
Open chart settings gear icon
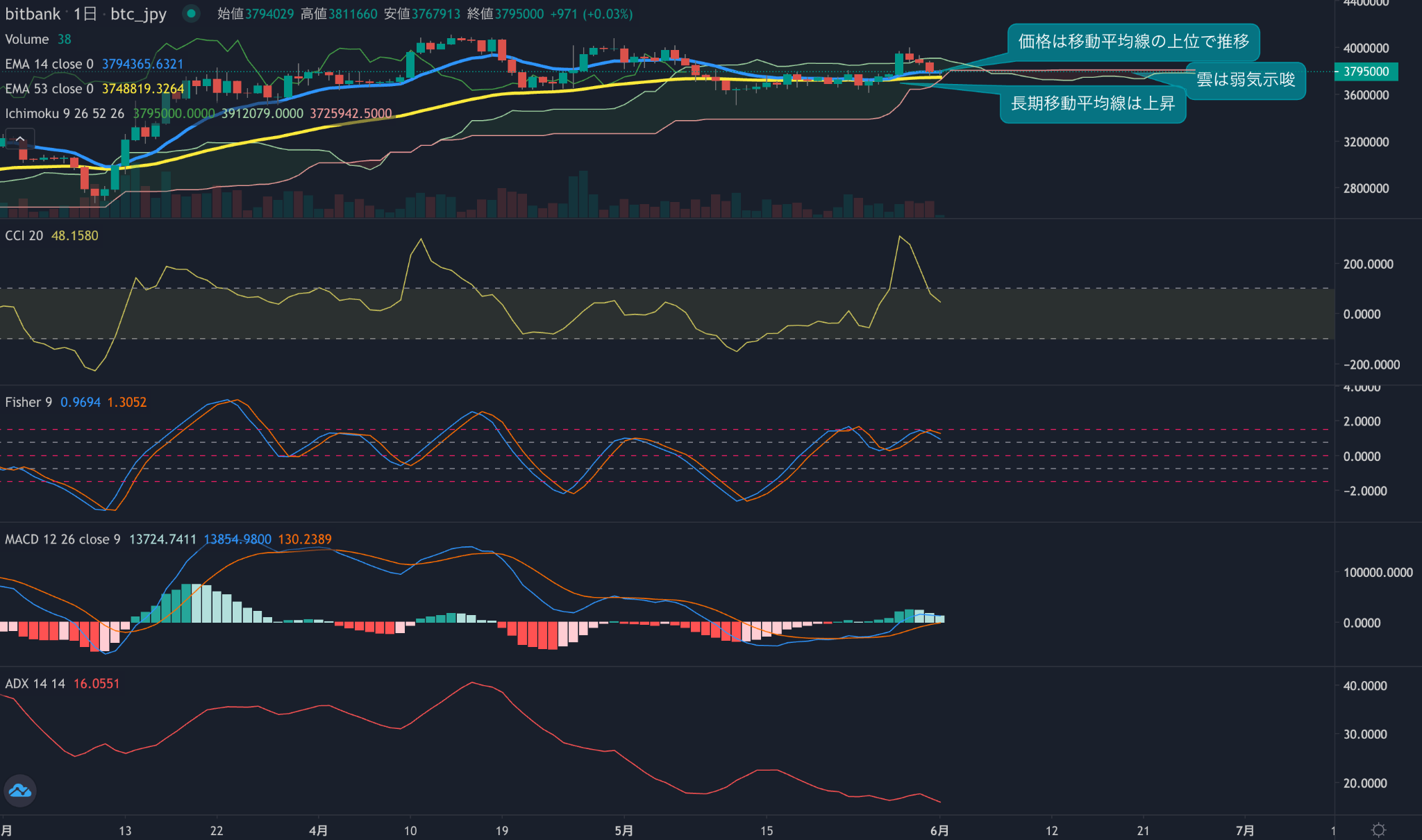coord(1379,830)
